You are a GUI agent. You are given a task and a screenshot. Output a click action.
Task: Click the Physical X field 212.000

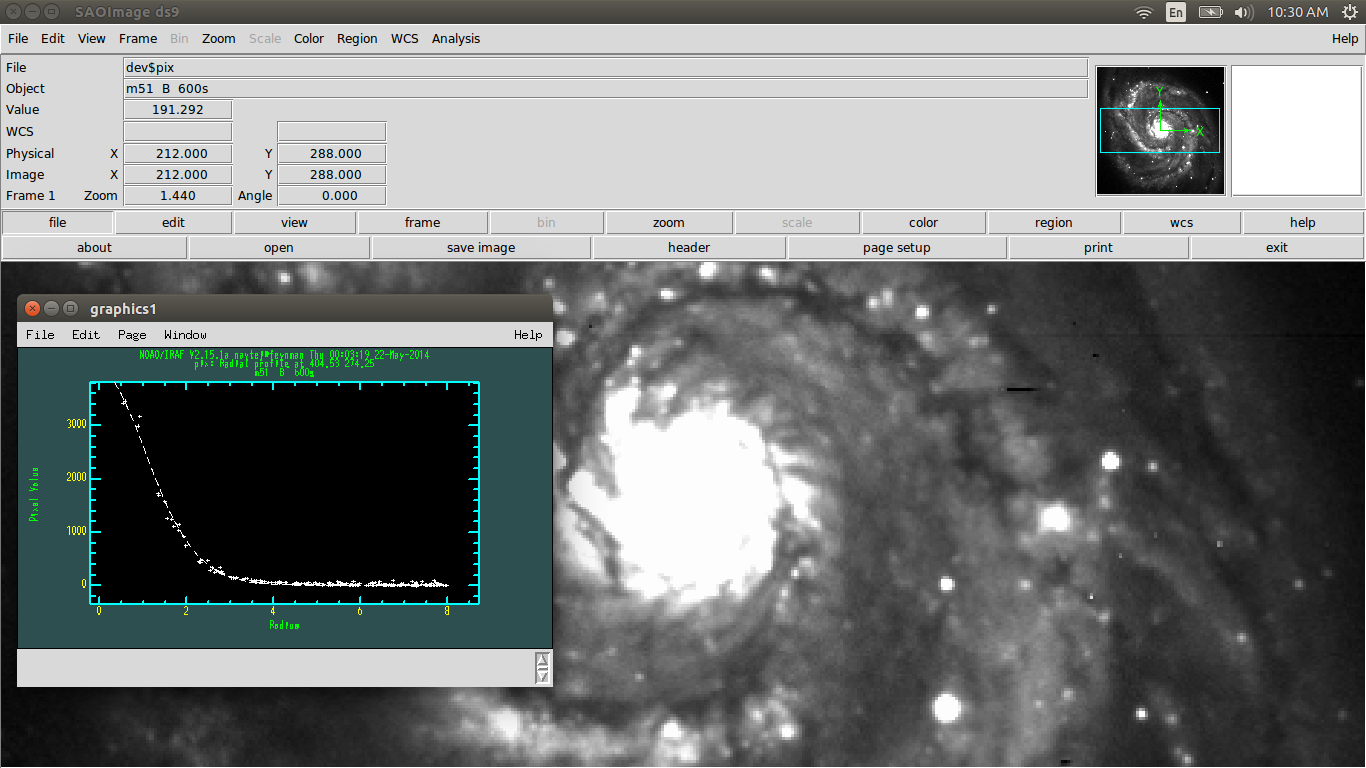178,154
